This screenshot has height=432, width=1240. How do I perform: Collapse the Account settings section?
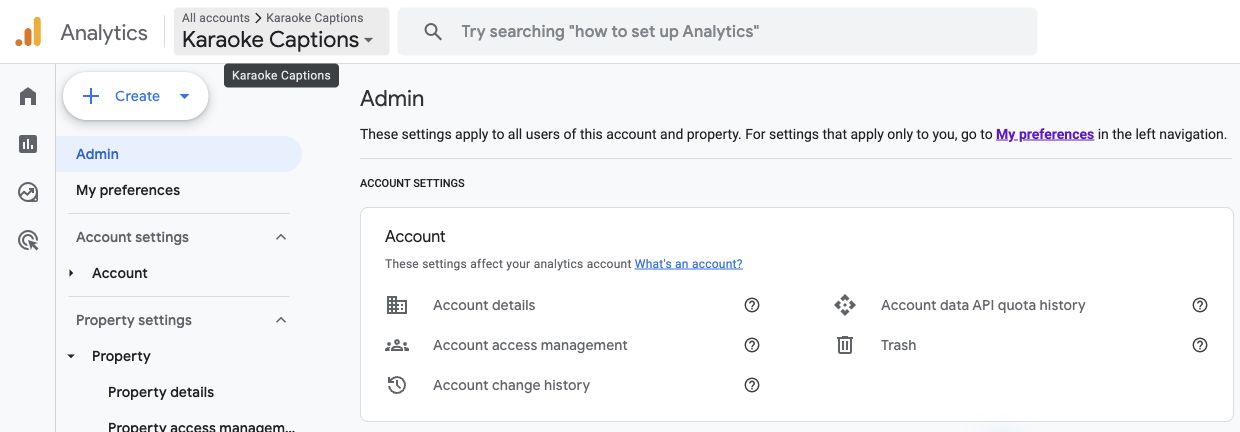pos(281,237)
